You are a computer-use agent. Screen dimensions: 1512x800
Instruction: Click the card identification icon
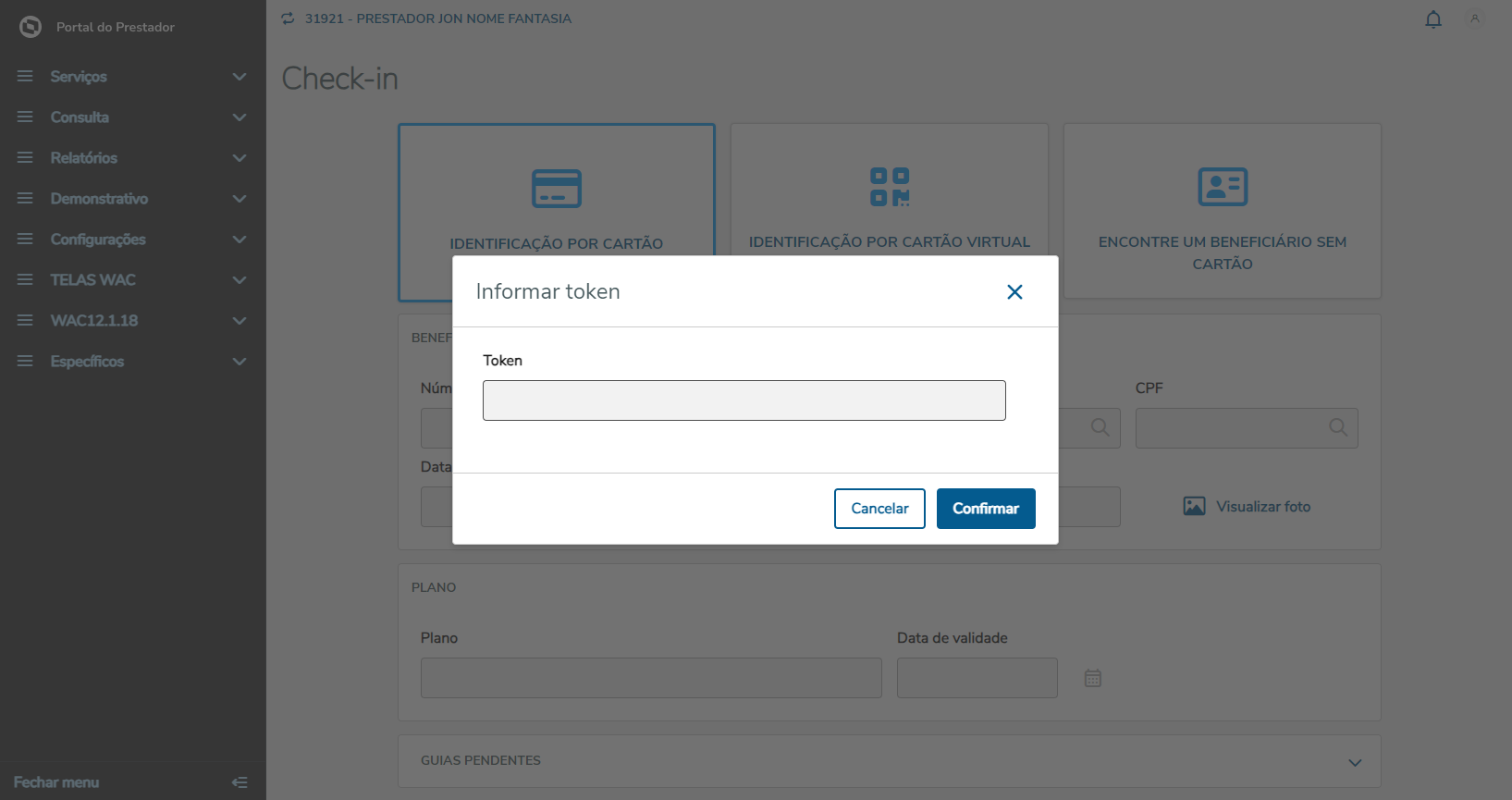click(x=556, y=189)
